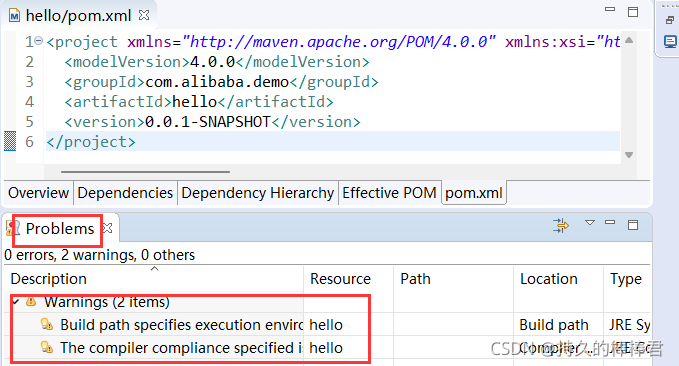This screenshot has width=679, height=366.
Task: Sort by the Location column header
Action: (x=558, y=279)
